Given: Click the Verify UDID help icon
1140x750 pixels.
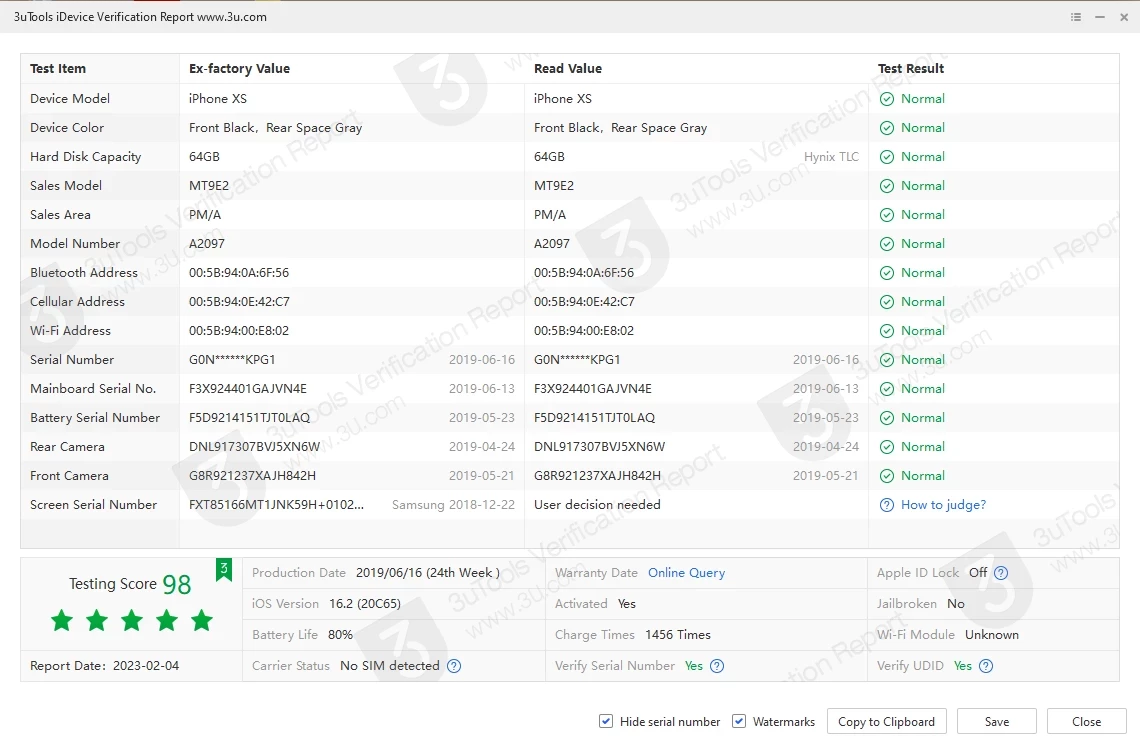Looking at the screenshot, I should click(x=986, y=666).
